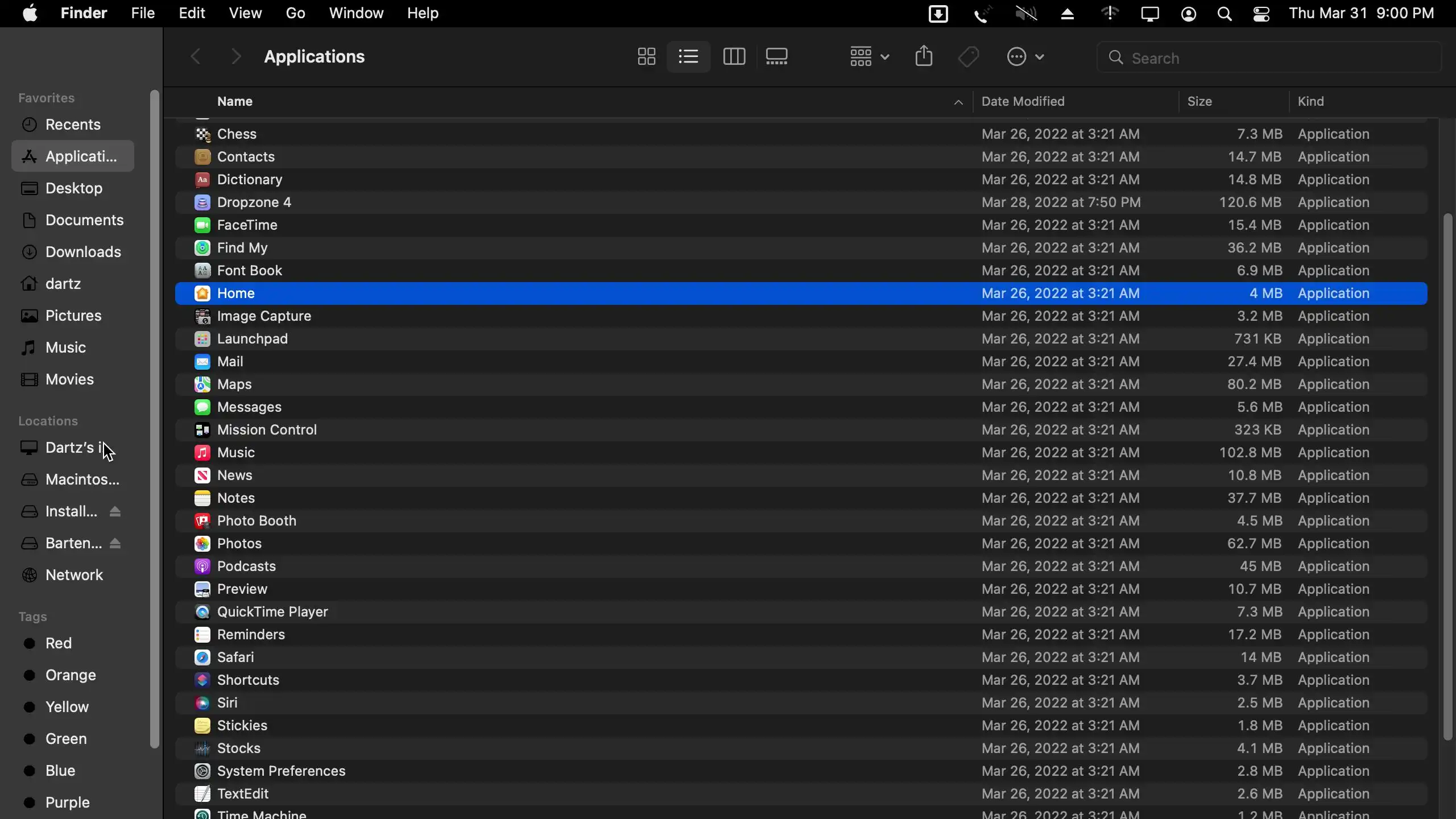Open Control Center in menu bar
This screenshot has width=1456, height=819.
(1261, 14)
